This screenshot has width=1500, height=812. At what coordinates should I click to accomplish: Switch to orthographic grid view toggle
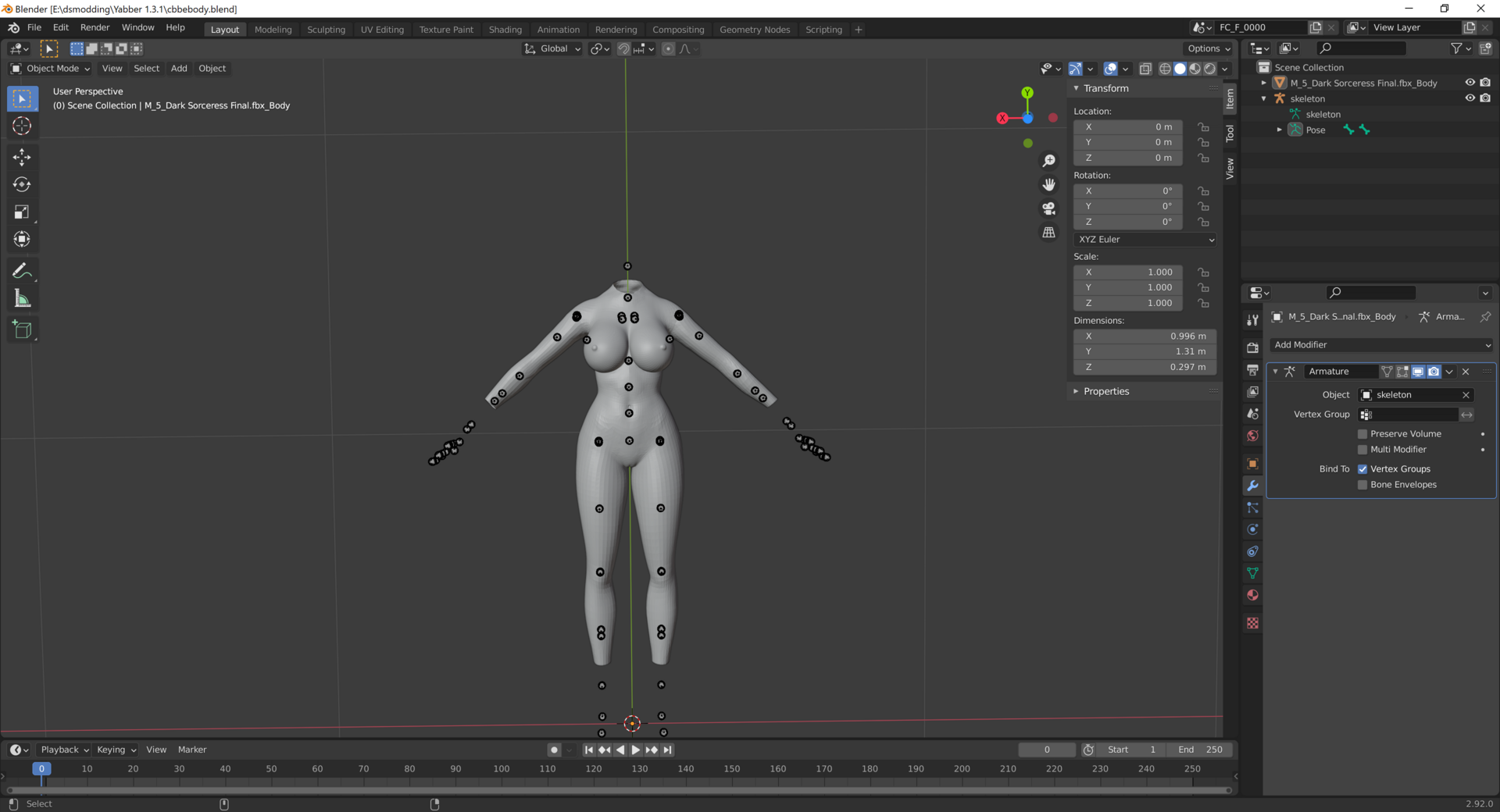[x=1048, y=233]
